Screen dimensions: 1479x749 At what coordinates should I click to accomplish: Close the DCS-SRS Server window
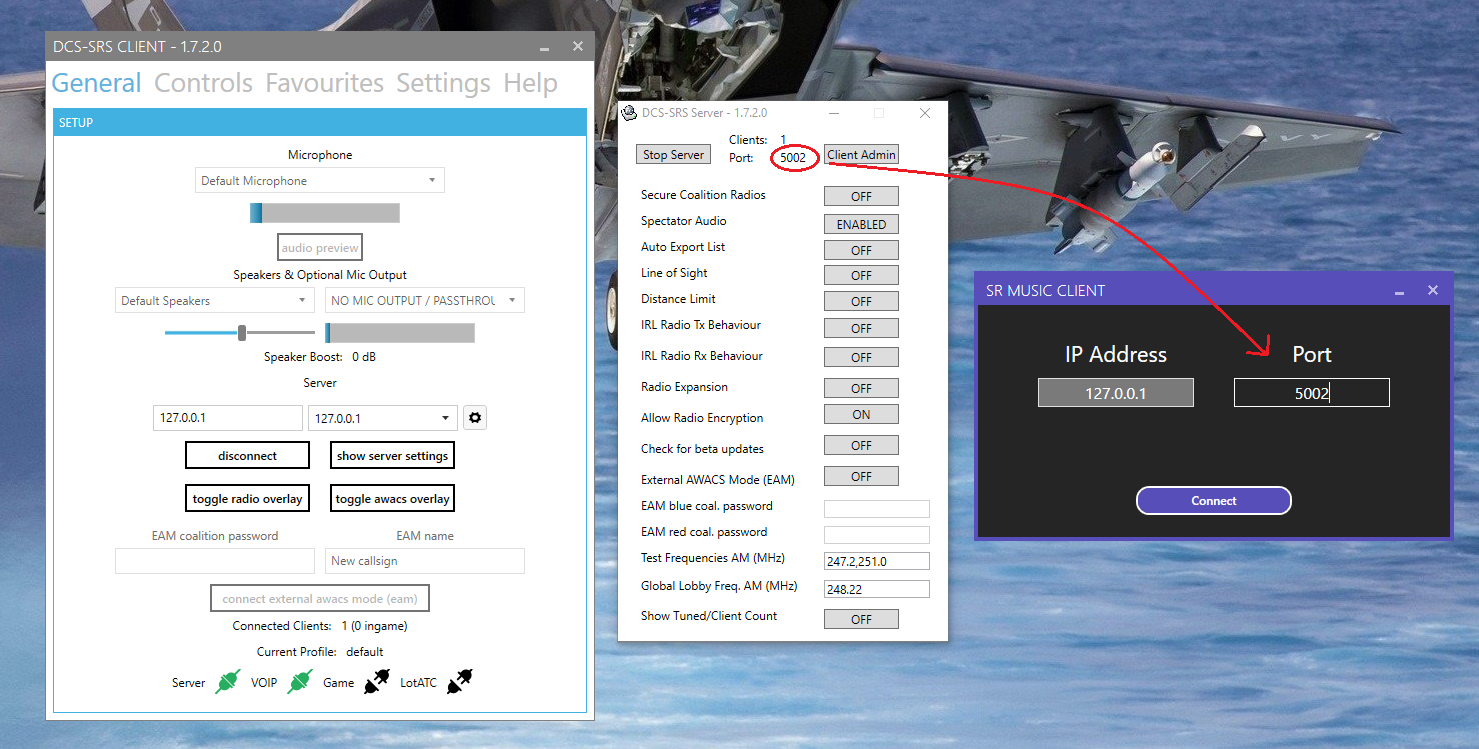tap(925, 113)
